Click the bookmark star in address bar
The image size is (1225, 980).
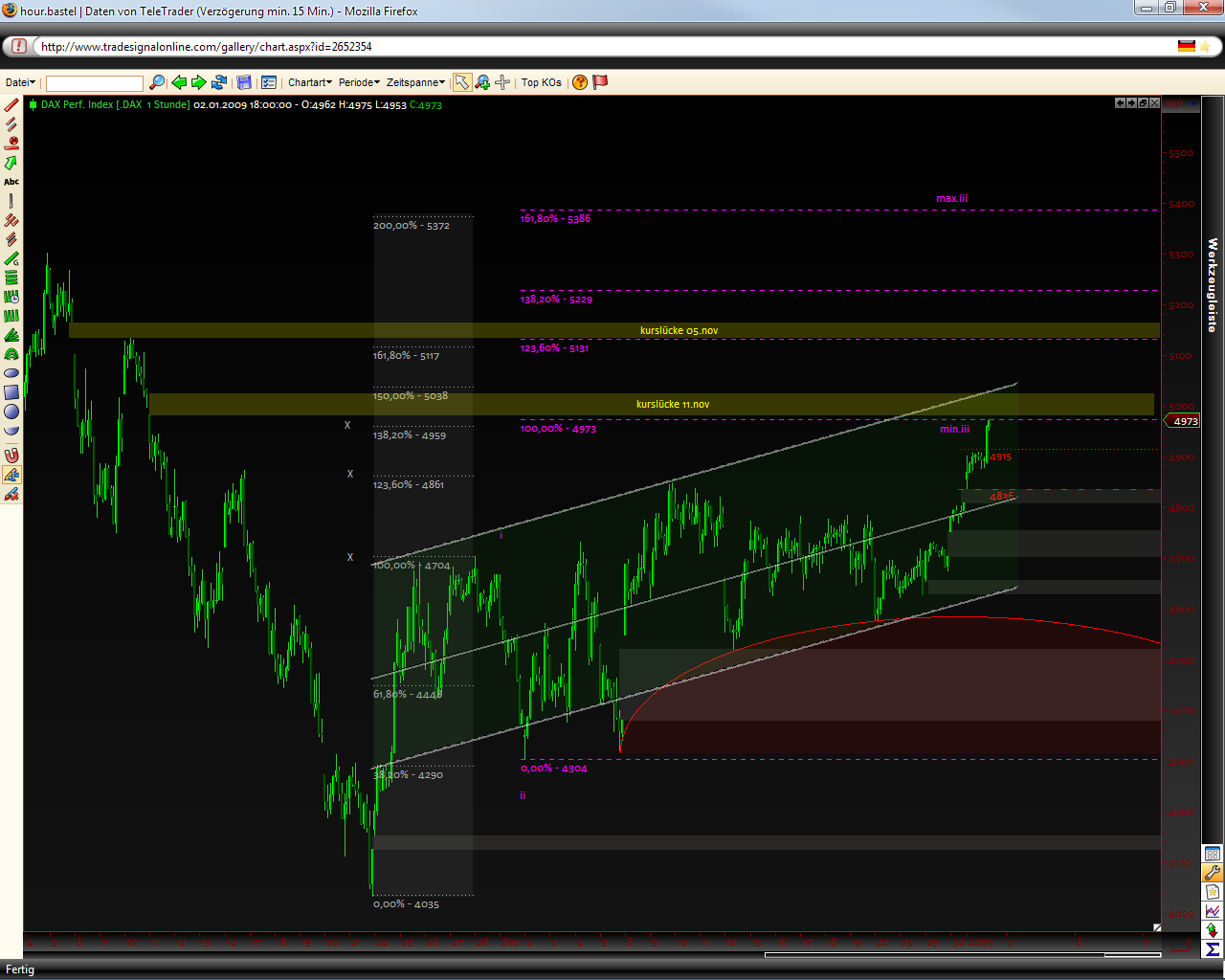pyautogui.click(x=1206, y=46)
